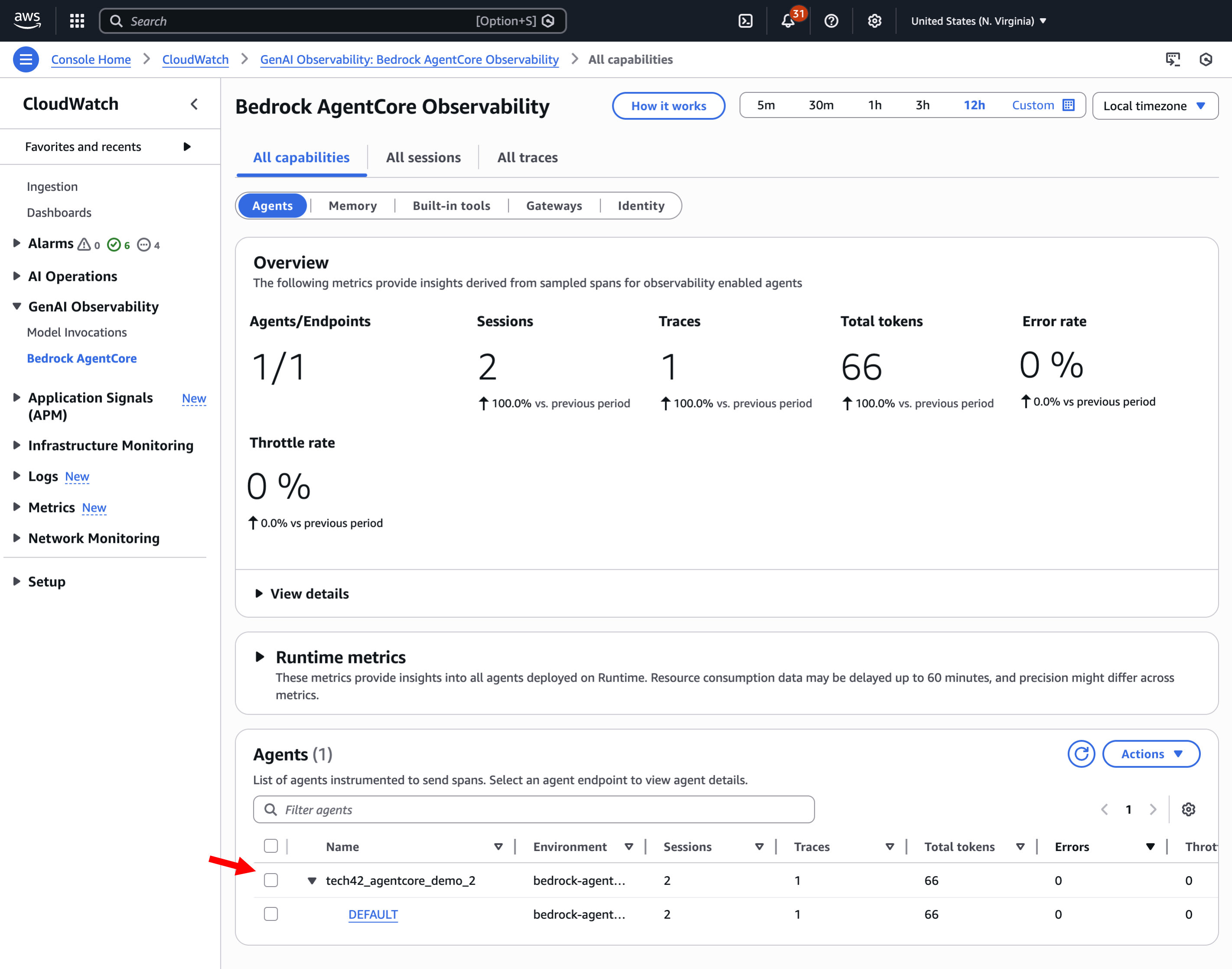Screen dimensions: 1232x969
Task: Open AWS services grid menu icon
Action: 77,21
